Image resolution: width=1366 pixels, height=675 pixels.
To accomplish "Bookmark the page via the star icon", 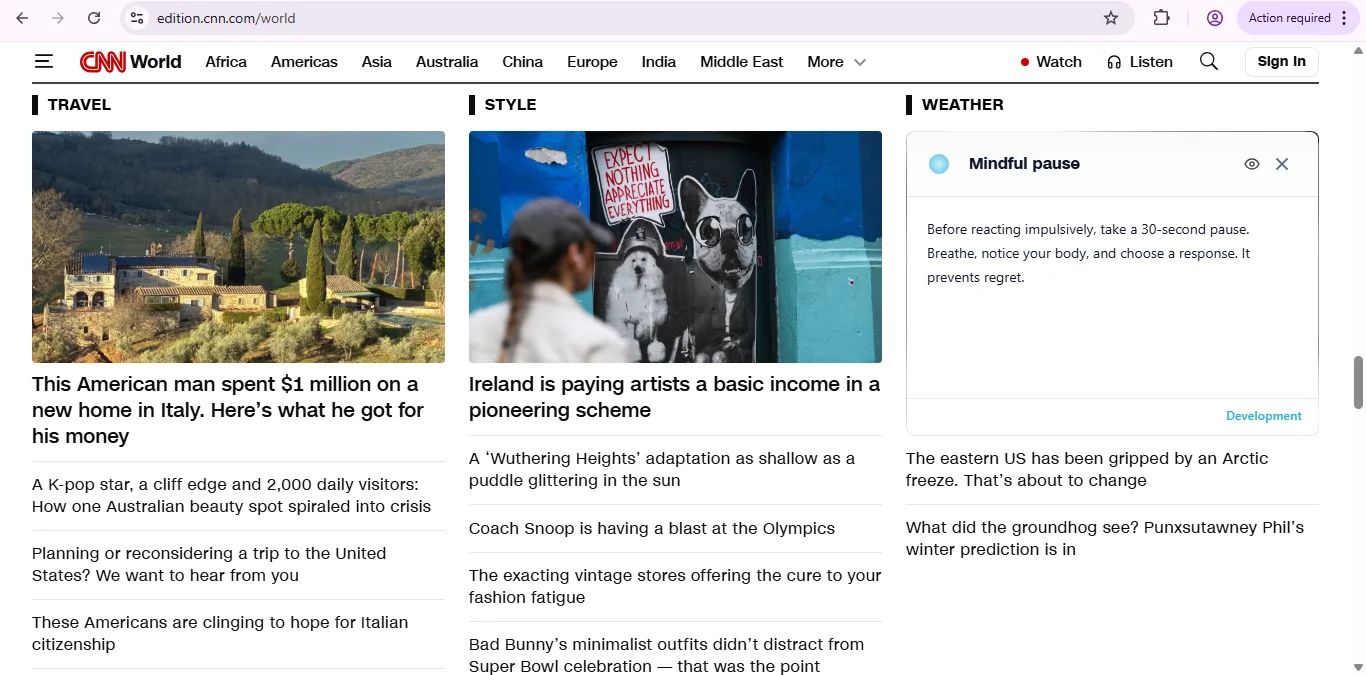I will tap(1110, 17).
